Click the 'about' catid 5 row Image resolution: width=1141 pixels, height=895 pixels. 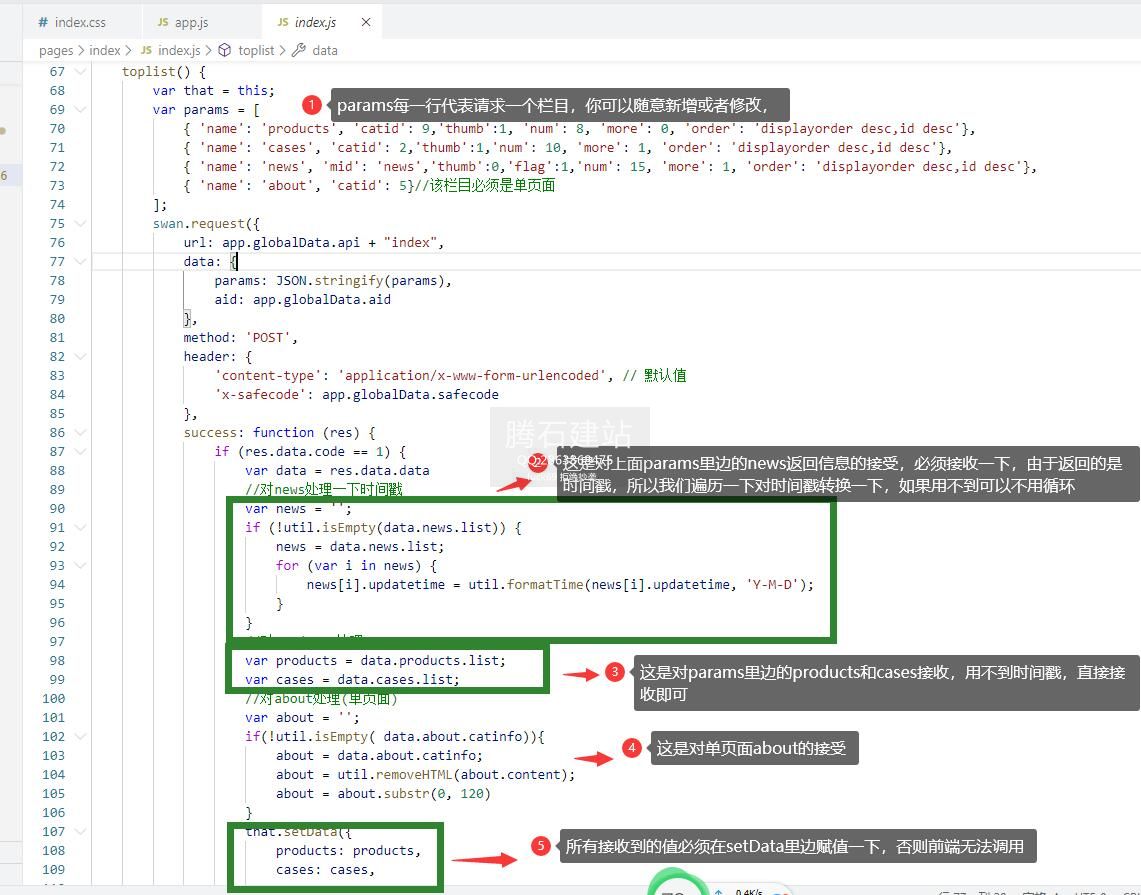click(x=370, y=186)
